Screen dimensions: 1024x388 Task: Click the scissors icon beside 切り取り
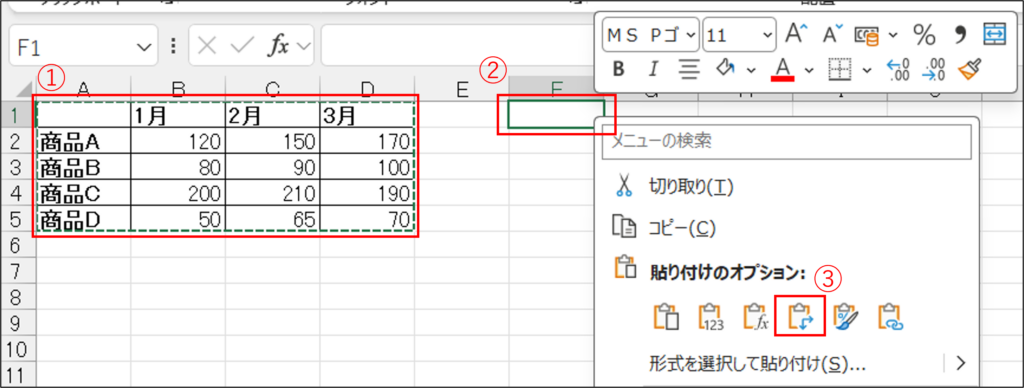[624, 187]
